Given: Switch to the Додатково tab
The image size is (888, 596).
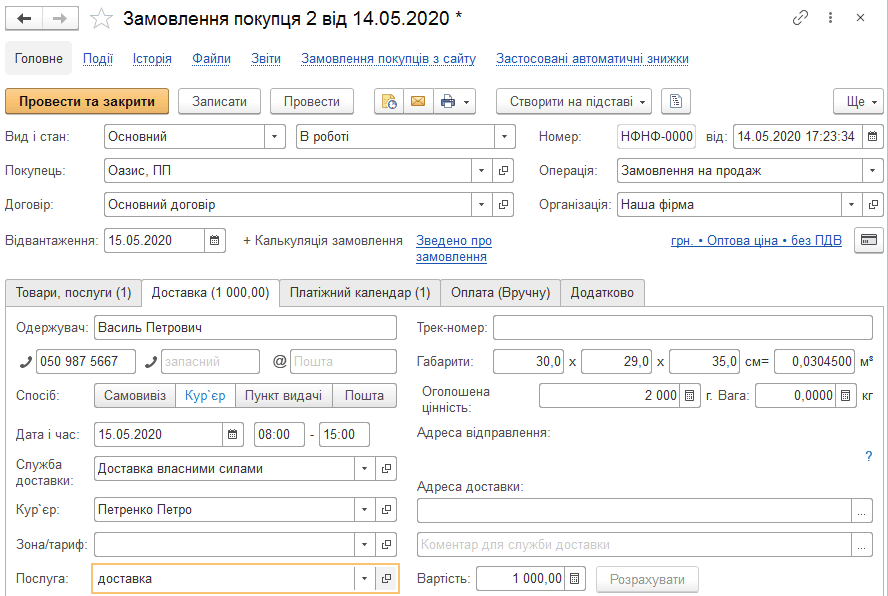Looking at the screenshot, I should tap(602, 293).
